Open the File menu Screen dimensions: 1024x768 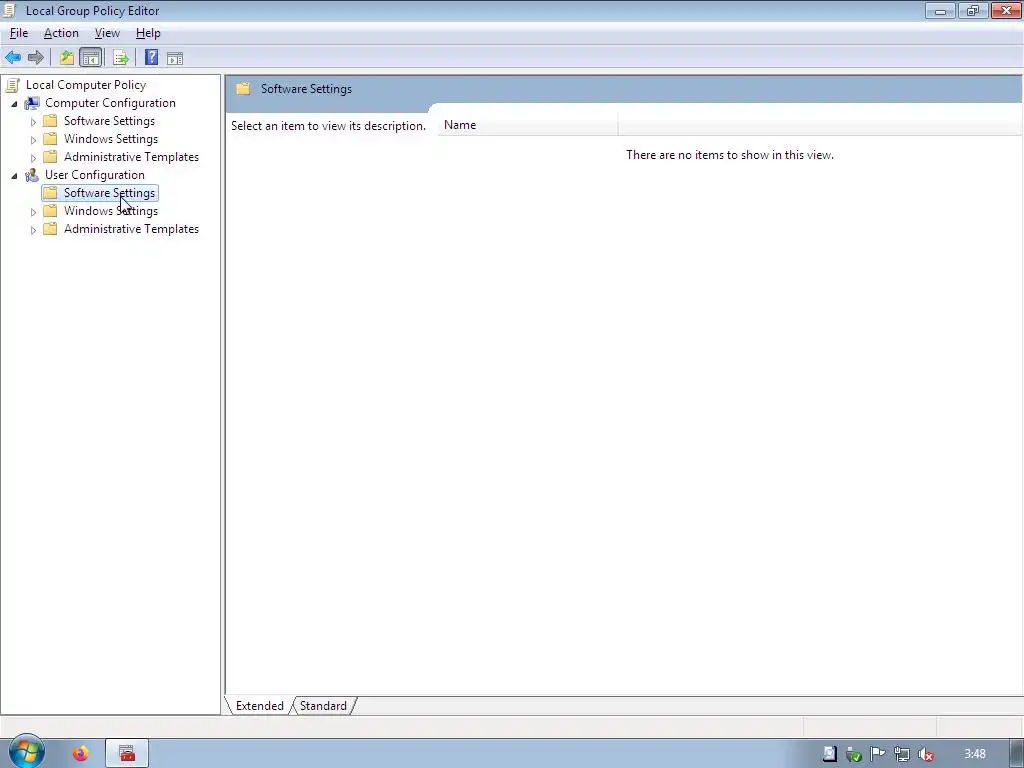click(19, 33)
